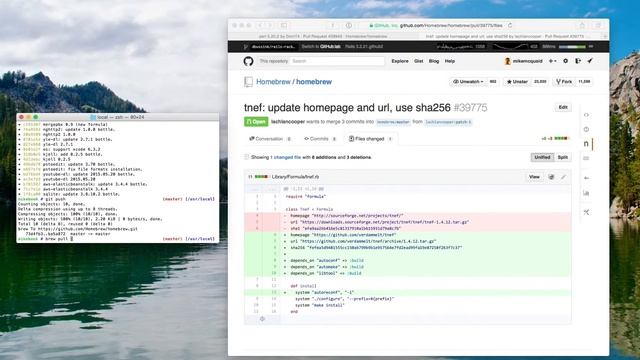Open Gist in GitHub navigation
The image size is (640, 360).
tap(418, 61)
